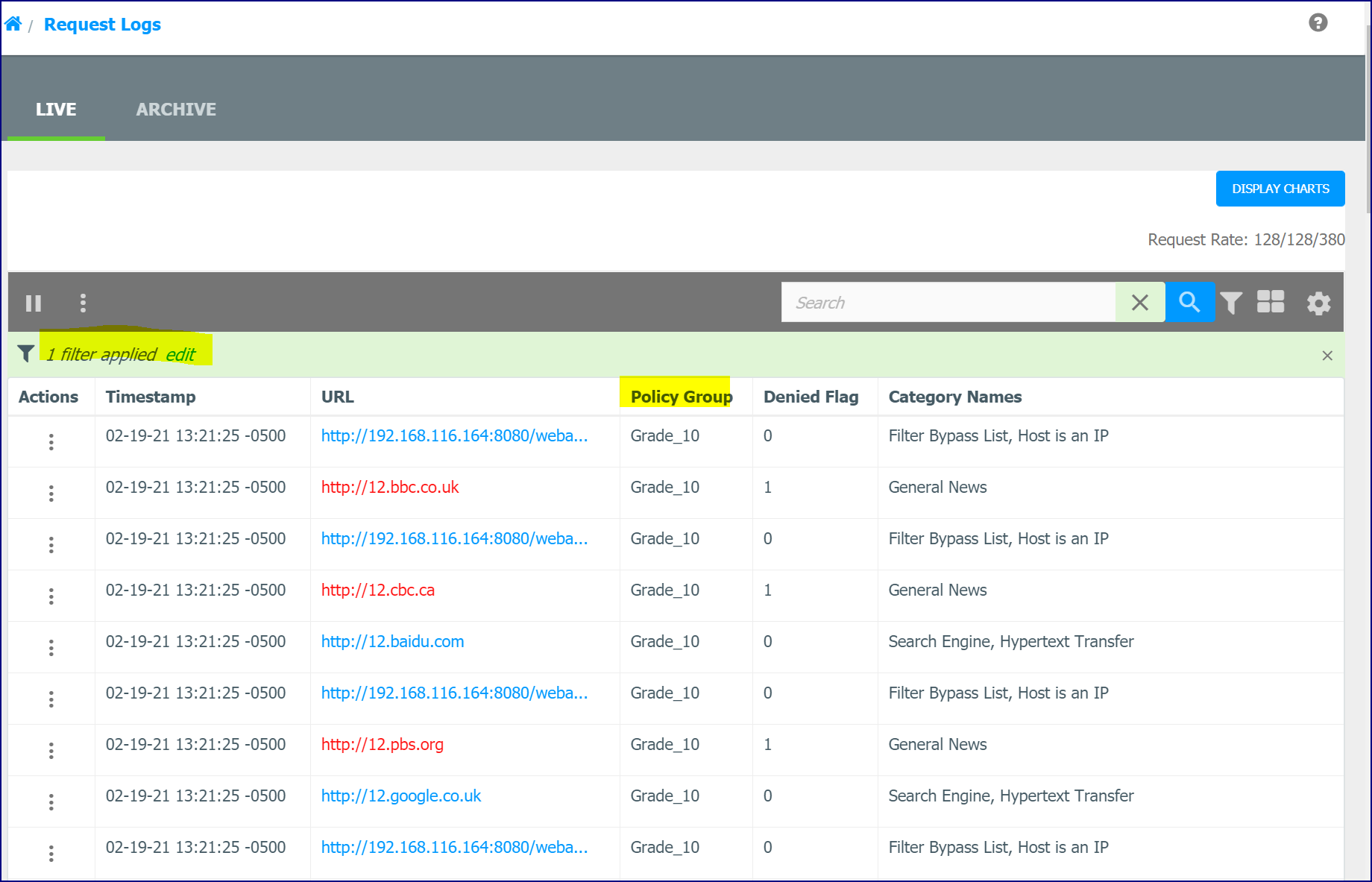The height and width of the screenshot is (882, 1372).
Task: Switch to the grid layout view
Action: pos(1271,302)
